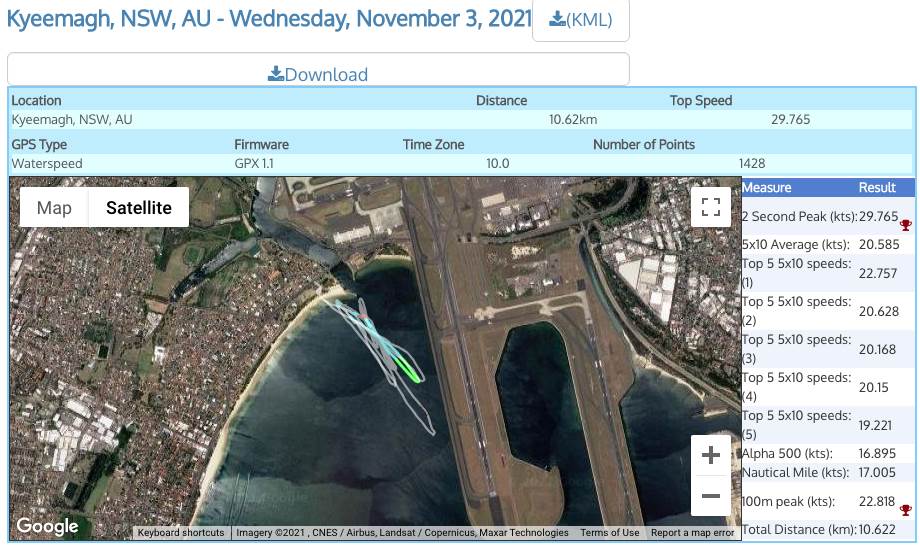Screen dimensions: 920x547
Task: Open map Terms of Use link
Action: [x=609, y=533]
